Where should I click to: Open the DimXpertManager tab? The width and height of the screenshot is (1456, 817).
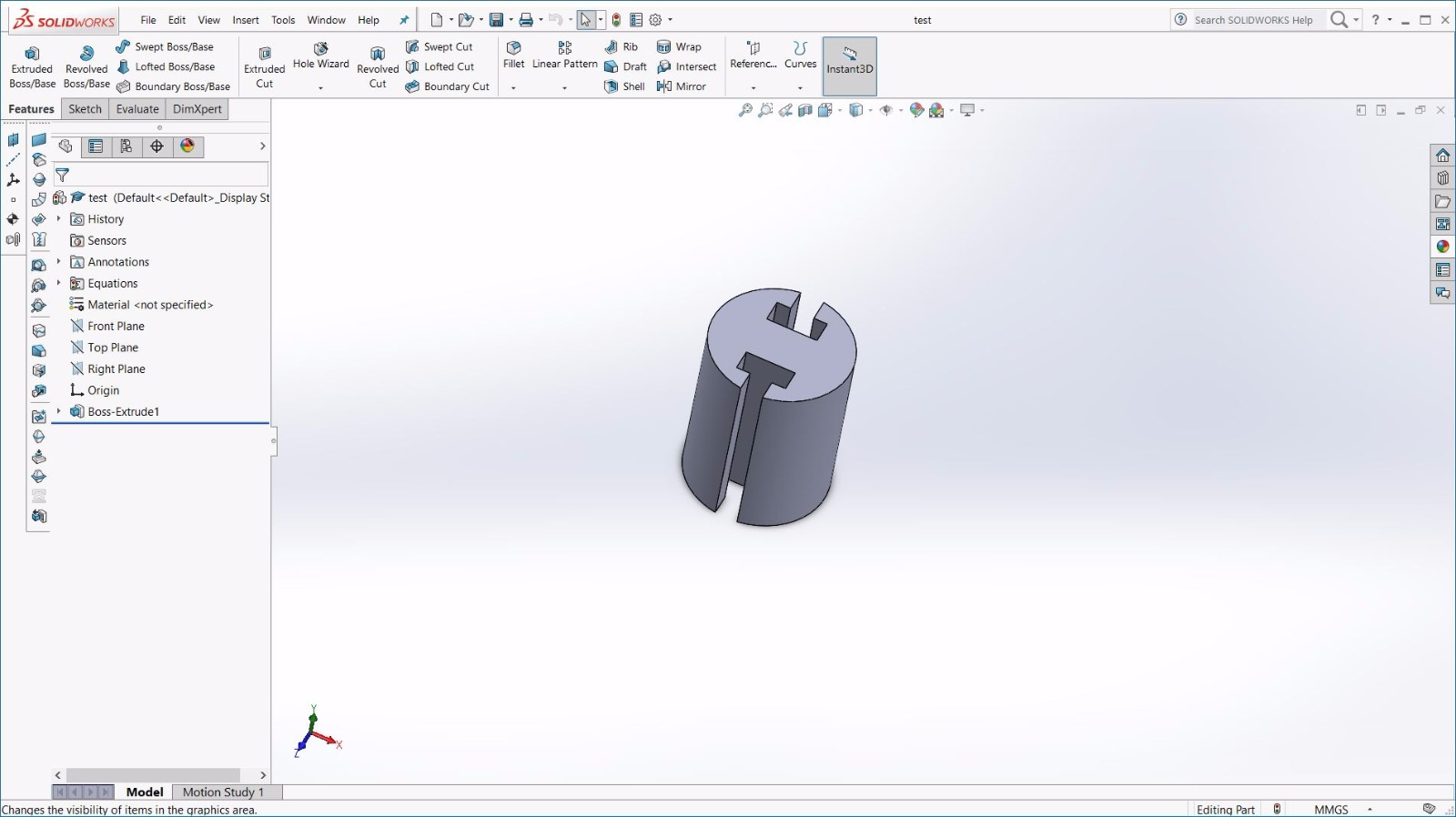[157, 146]
